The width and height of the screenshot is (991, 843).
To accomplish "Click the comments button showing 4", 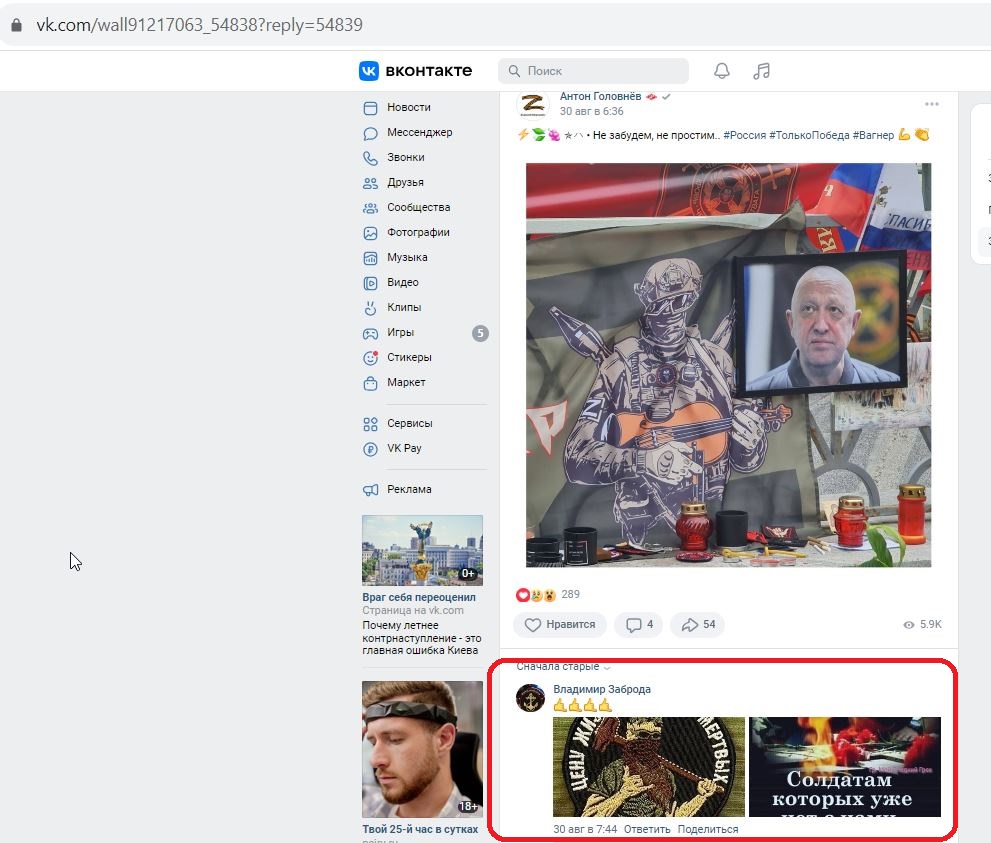I will (639, 624).
